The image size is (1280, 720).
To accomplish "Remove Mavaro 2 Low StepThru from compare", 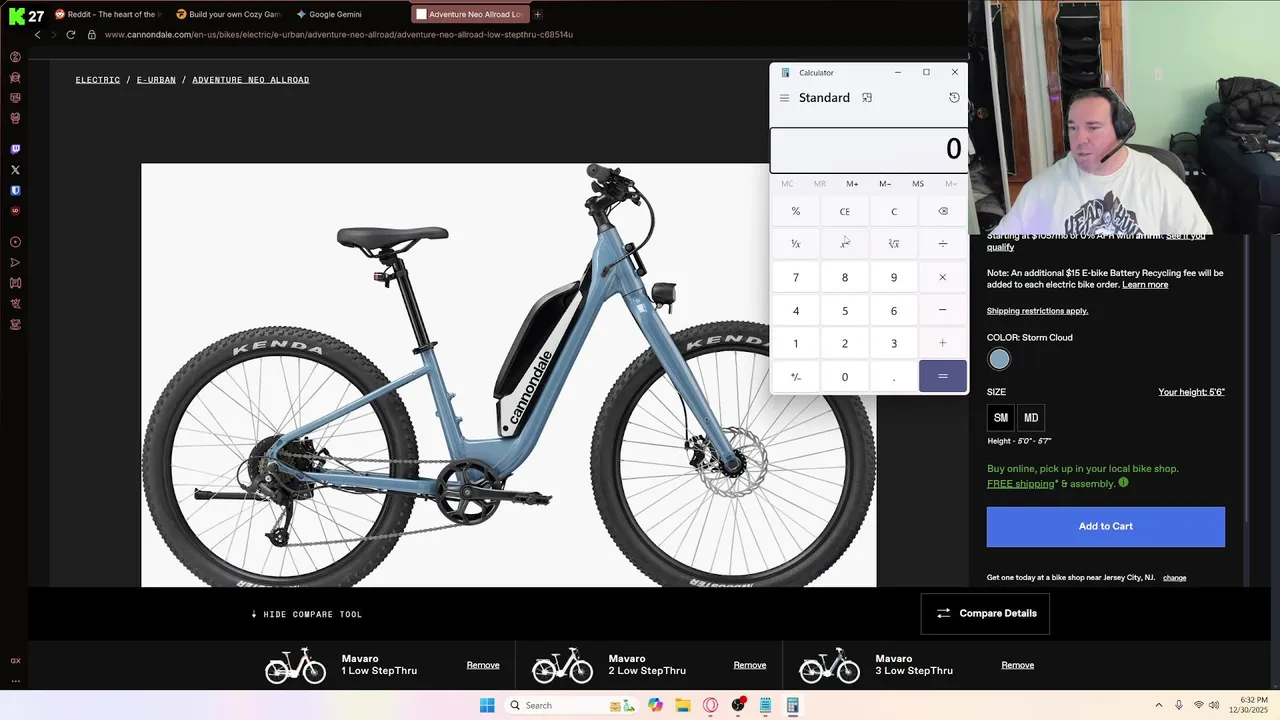I will pos(750,665).
